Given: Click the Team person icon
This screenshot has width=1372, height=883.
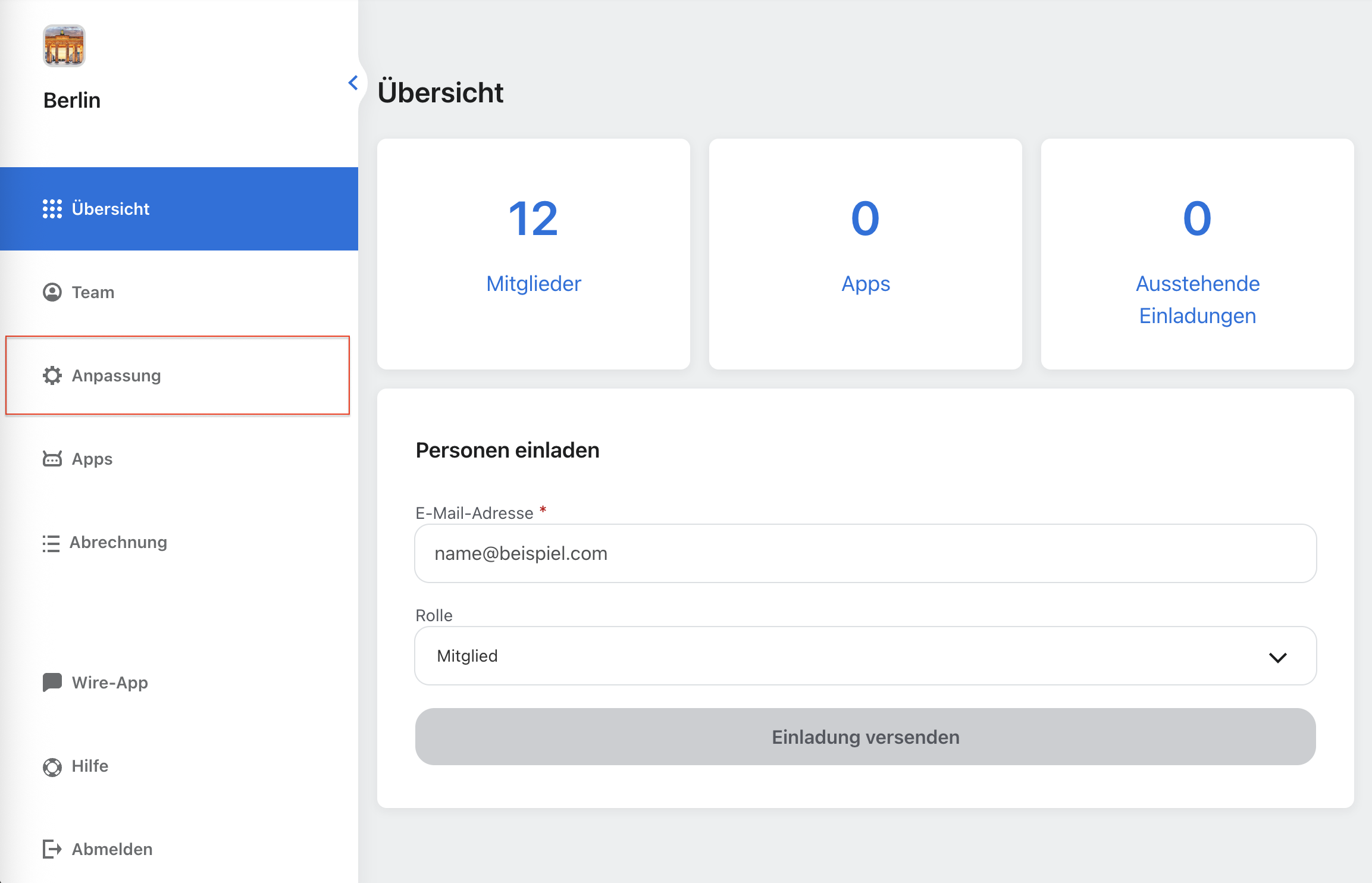Looking at the screenshot, I should [52, 292].
